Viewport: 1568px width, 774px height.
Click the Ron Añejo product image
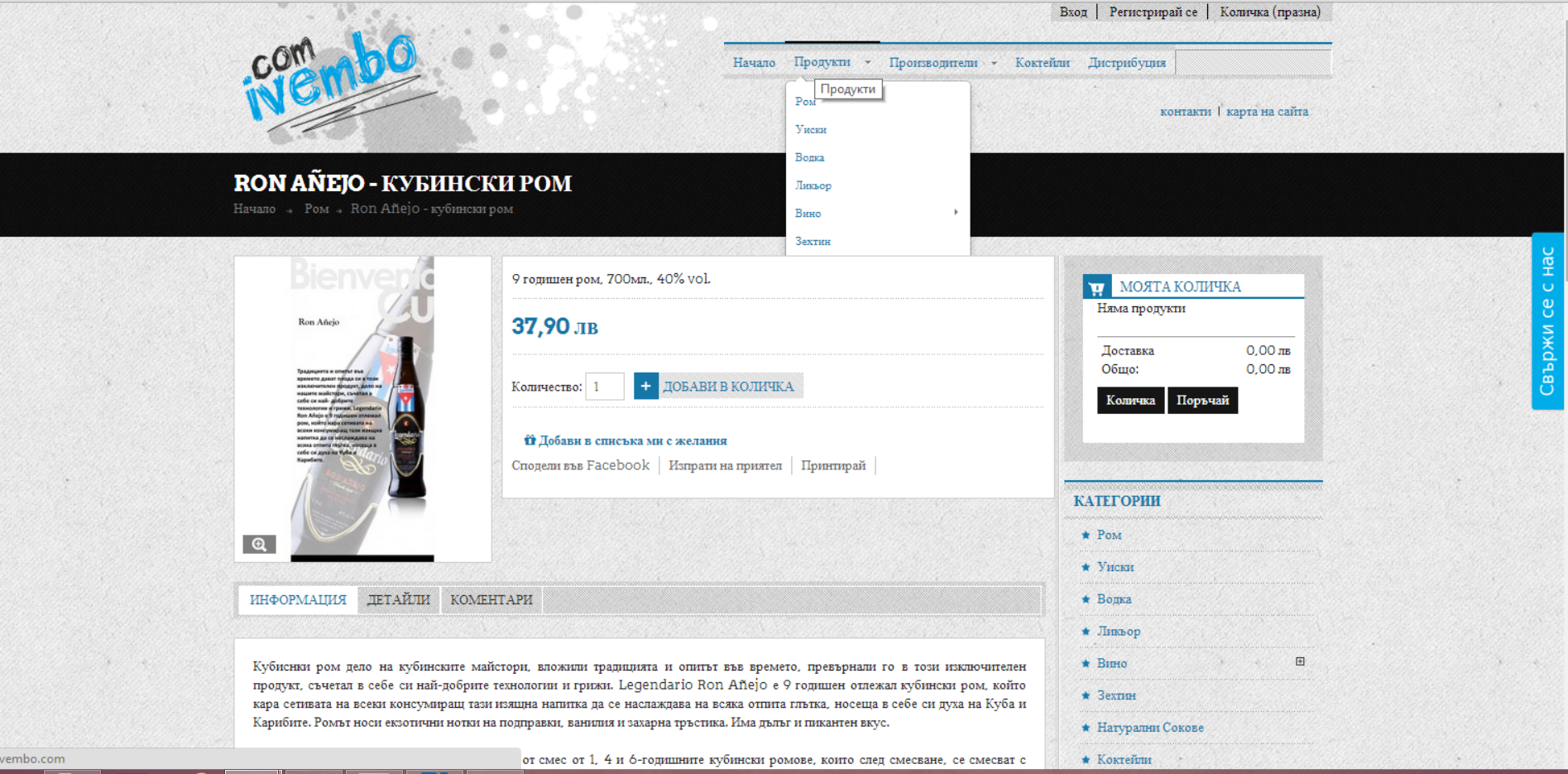(362, 409)
